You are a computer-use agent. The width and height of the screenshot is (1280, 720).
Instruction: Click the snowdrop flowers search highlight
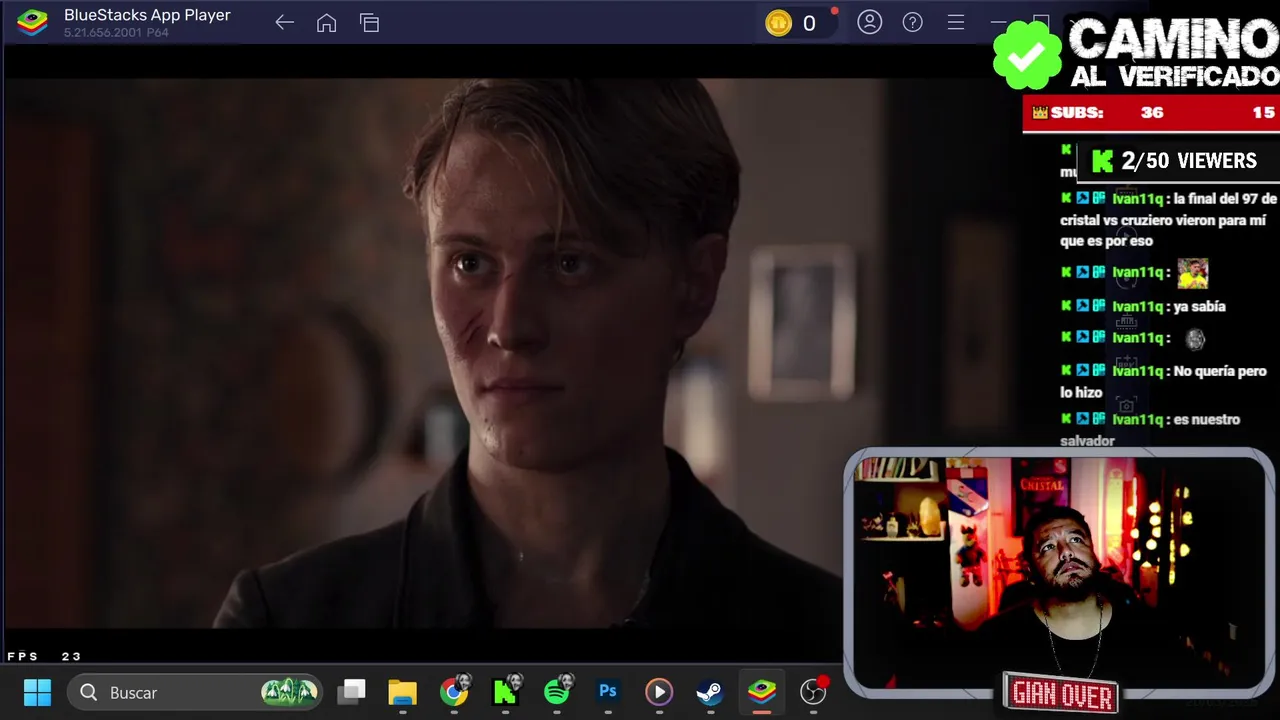[x=289, y=691]
